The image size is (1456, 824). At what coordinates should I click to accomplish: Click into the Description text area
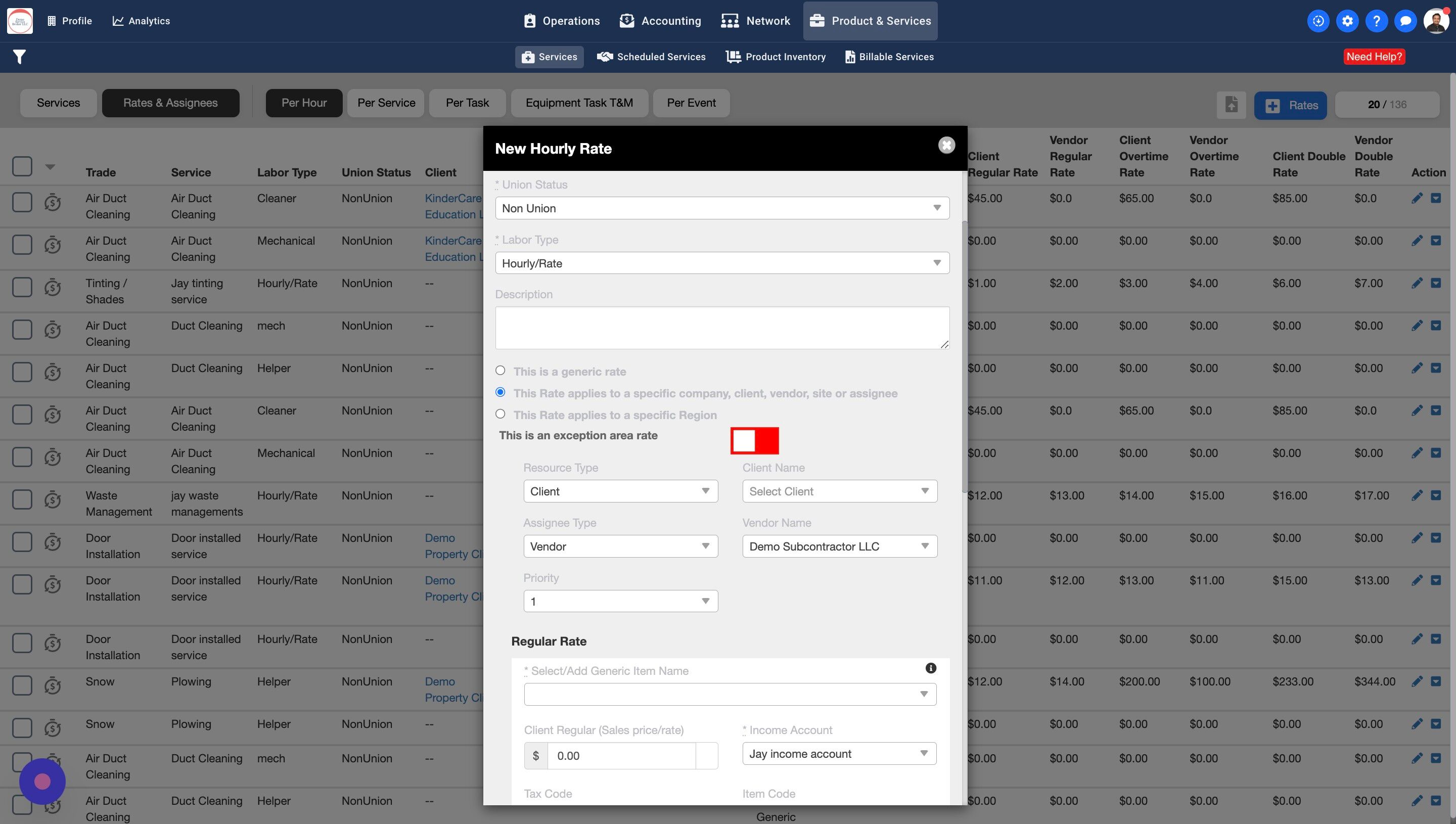[721, 328]
